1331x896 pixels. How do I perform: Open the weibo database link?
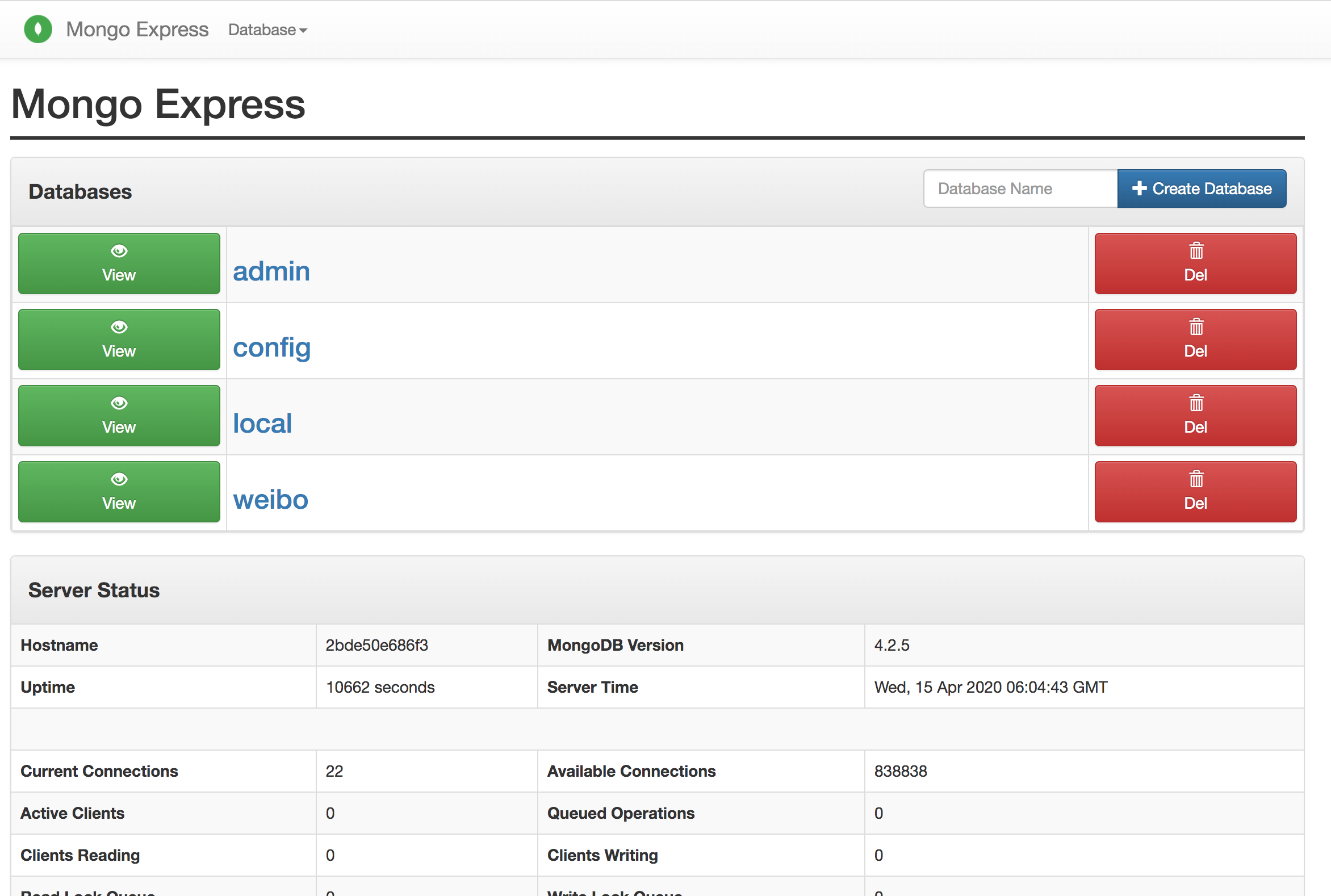tap(270, 500)
